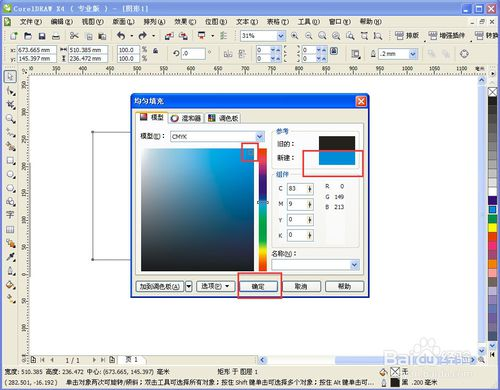Image resolution: width=500 pixels, height=390 pixels.
Task: Open the File menu
Action: point(30,22)
